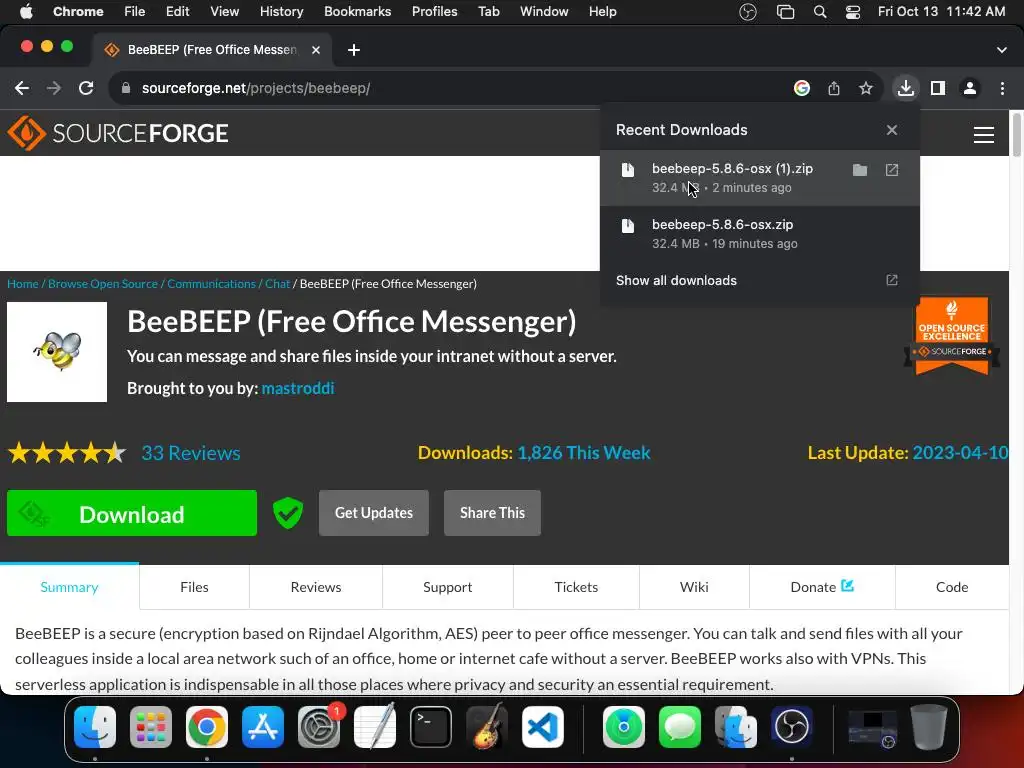Open Chat breadcrumb link
Image resolution: width=1024 pixels, height=768 pixels.
point(277,284)
